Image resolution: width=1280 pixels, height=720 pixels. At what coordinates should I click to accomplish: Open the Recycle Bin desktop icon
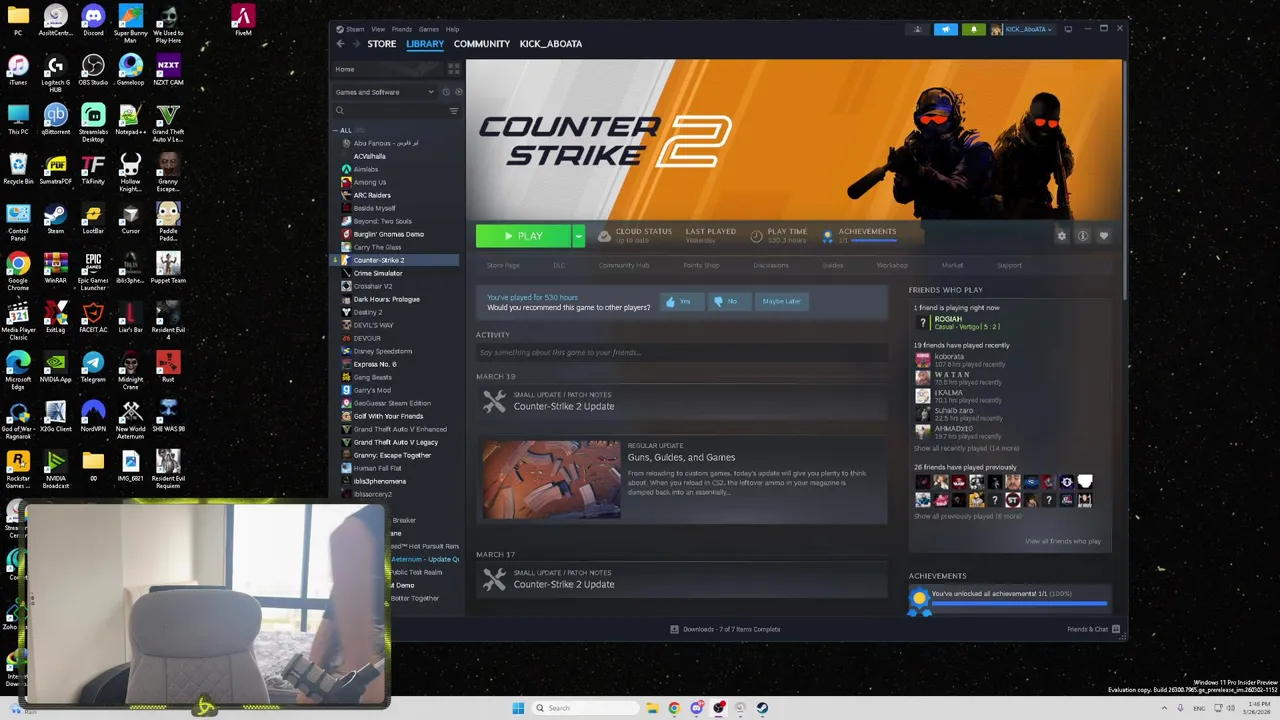(17, 169)
